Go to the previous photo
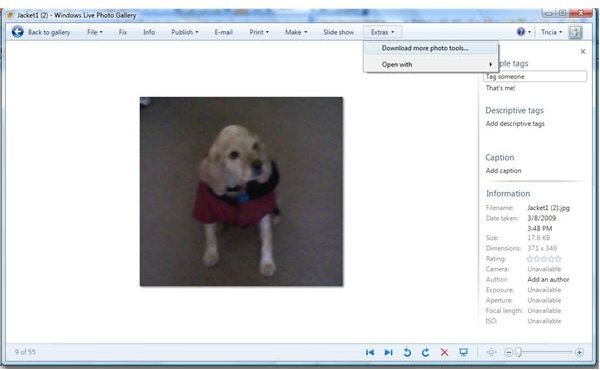This screenshot has height=370, width=600. tap(370, 352)
